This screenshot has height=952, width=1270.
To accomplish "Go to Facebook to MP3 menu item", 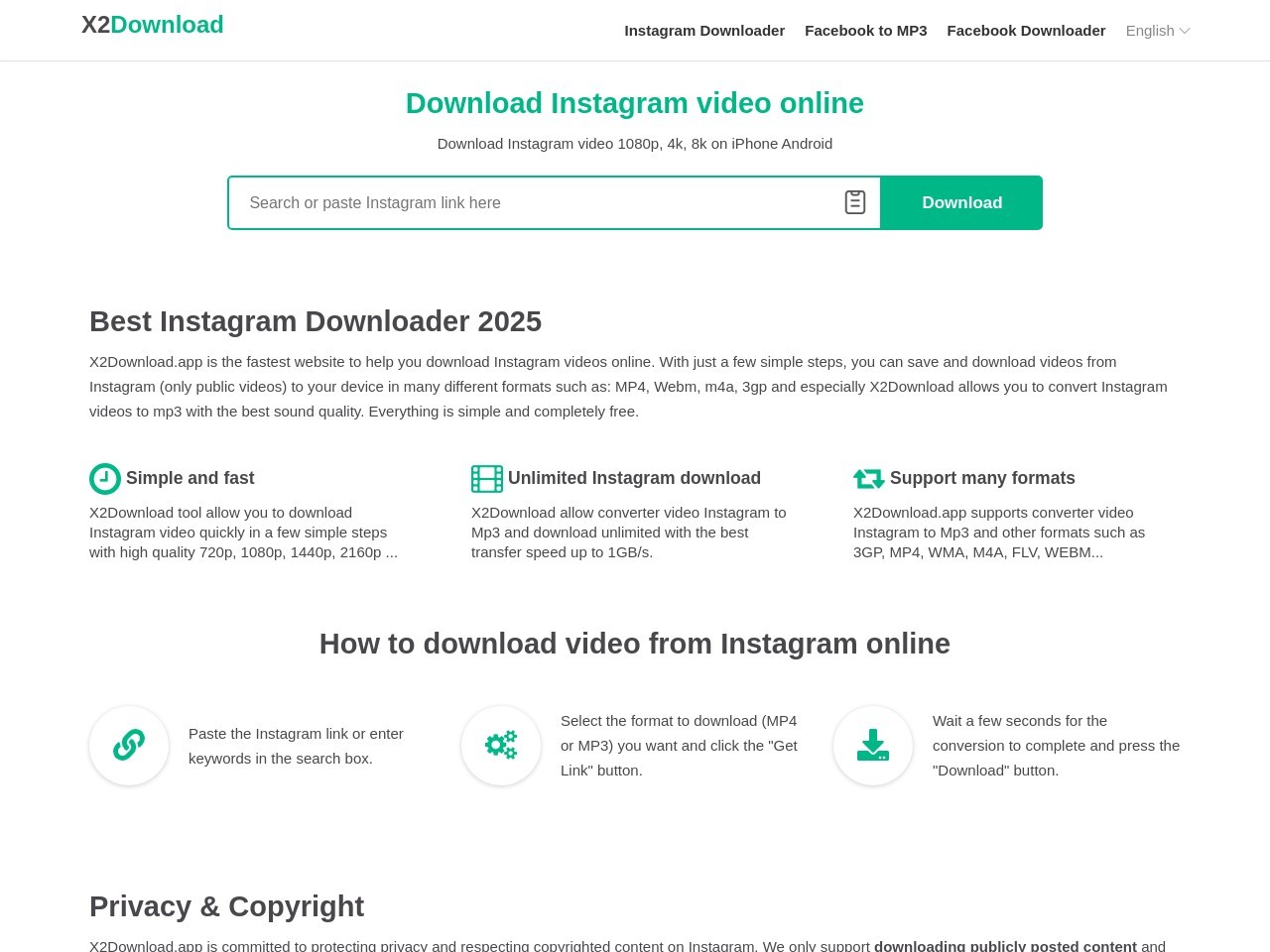I will [x=866, y=31].
